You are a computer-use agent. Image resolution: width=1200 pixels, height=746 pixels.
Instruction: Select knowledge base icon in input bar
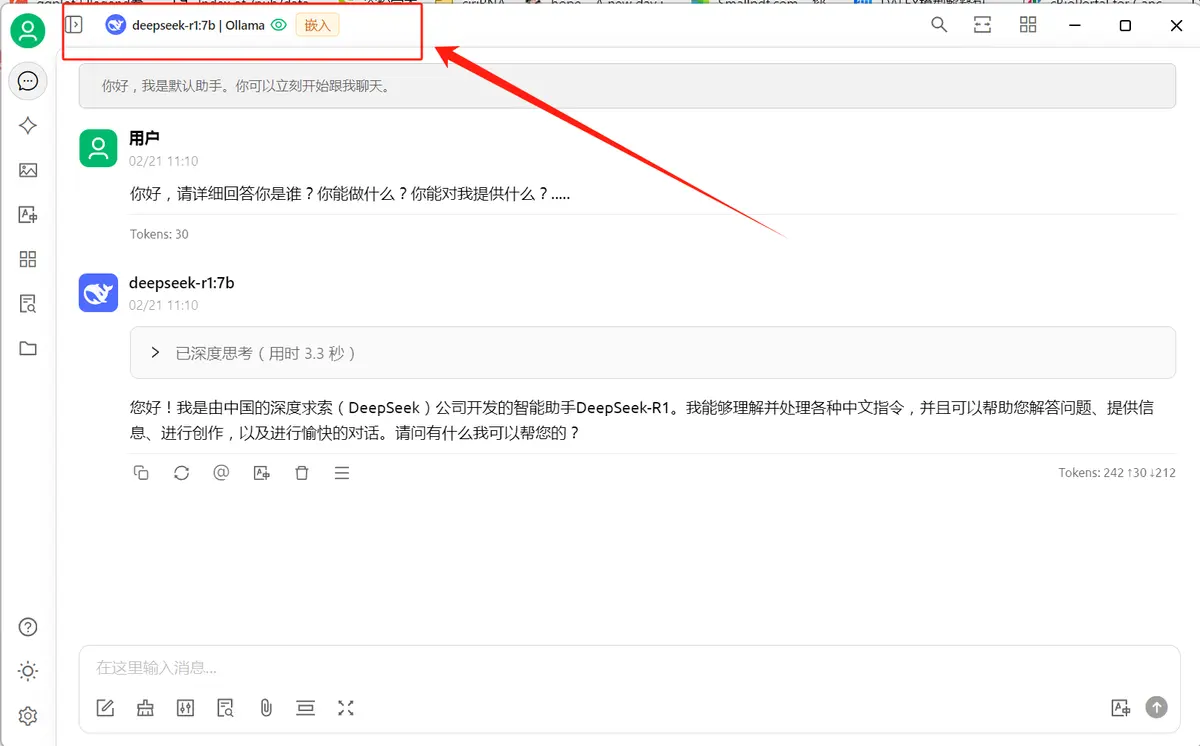click(x=225, y=708)
